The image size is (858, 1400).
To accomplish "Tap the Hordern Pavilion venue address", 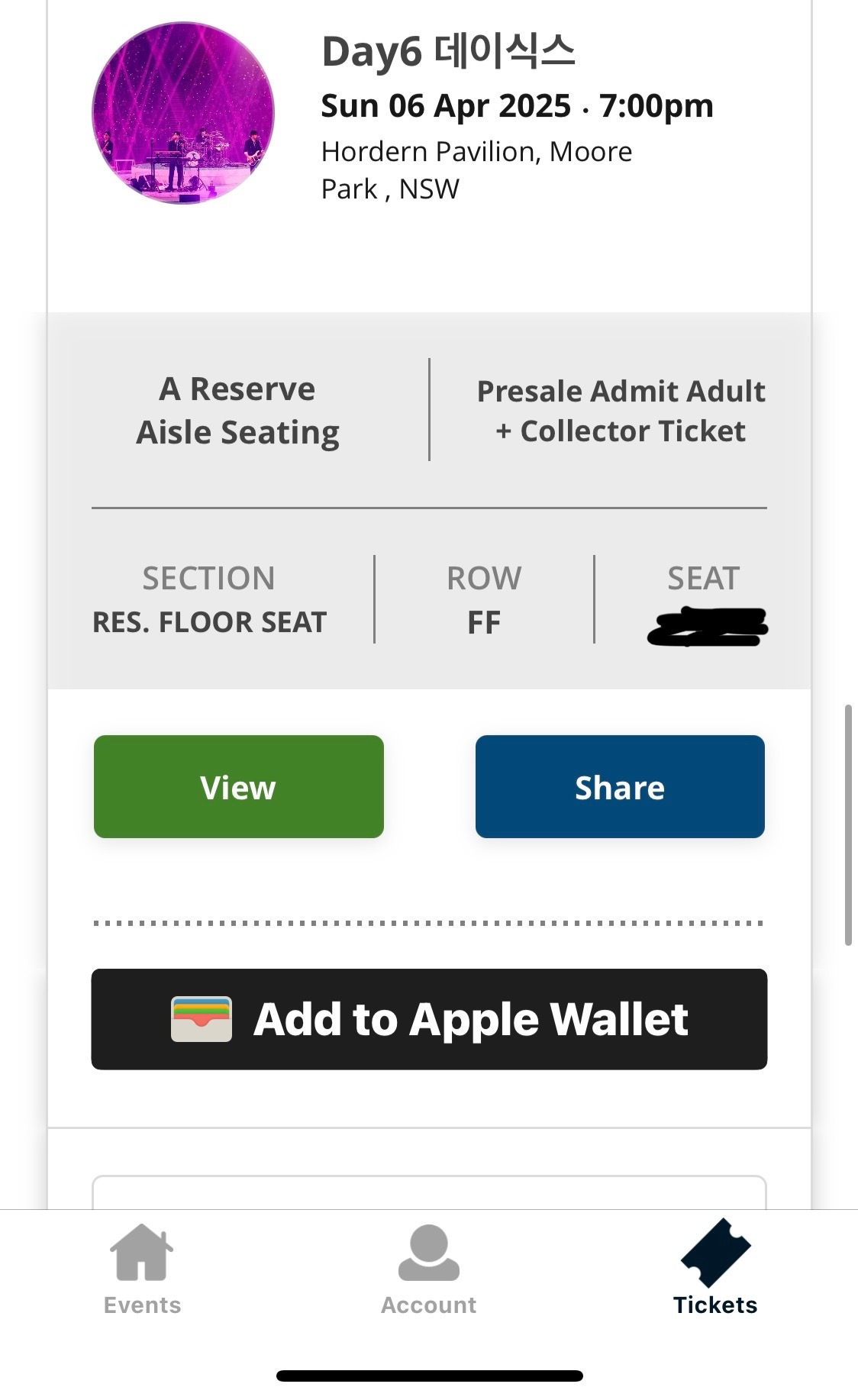I will (x=476, y=169).
